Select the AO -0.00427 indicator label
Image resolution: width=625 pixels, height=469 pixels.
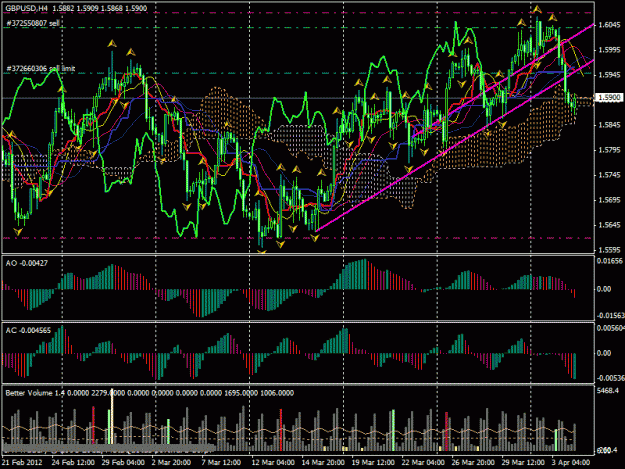pos(26,263)
